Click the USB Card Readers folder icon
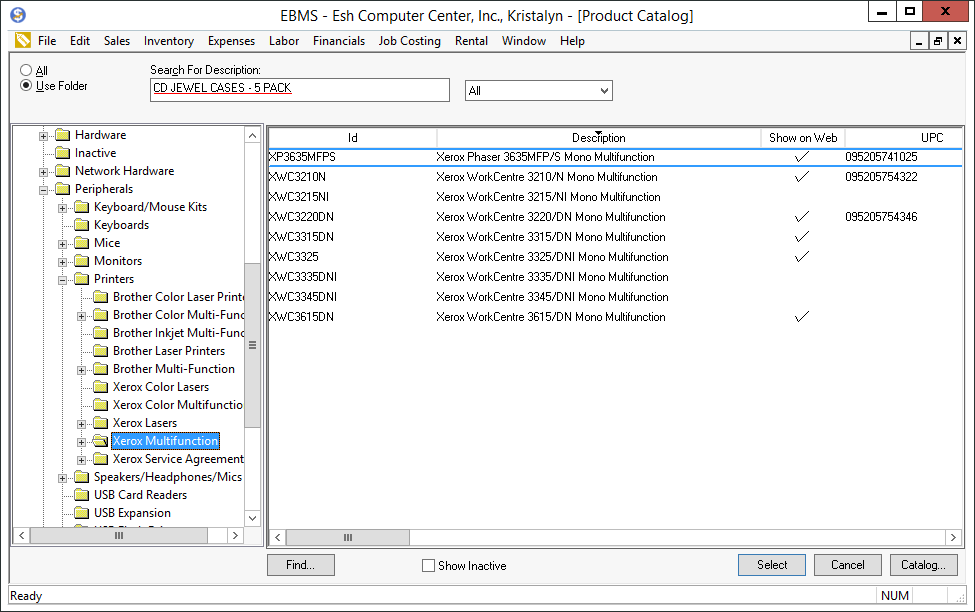This screenshot has width=975, height=612. (81, 495)
